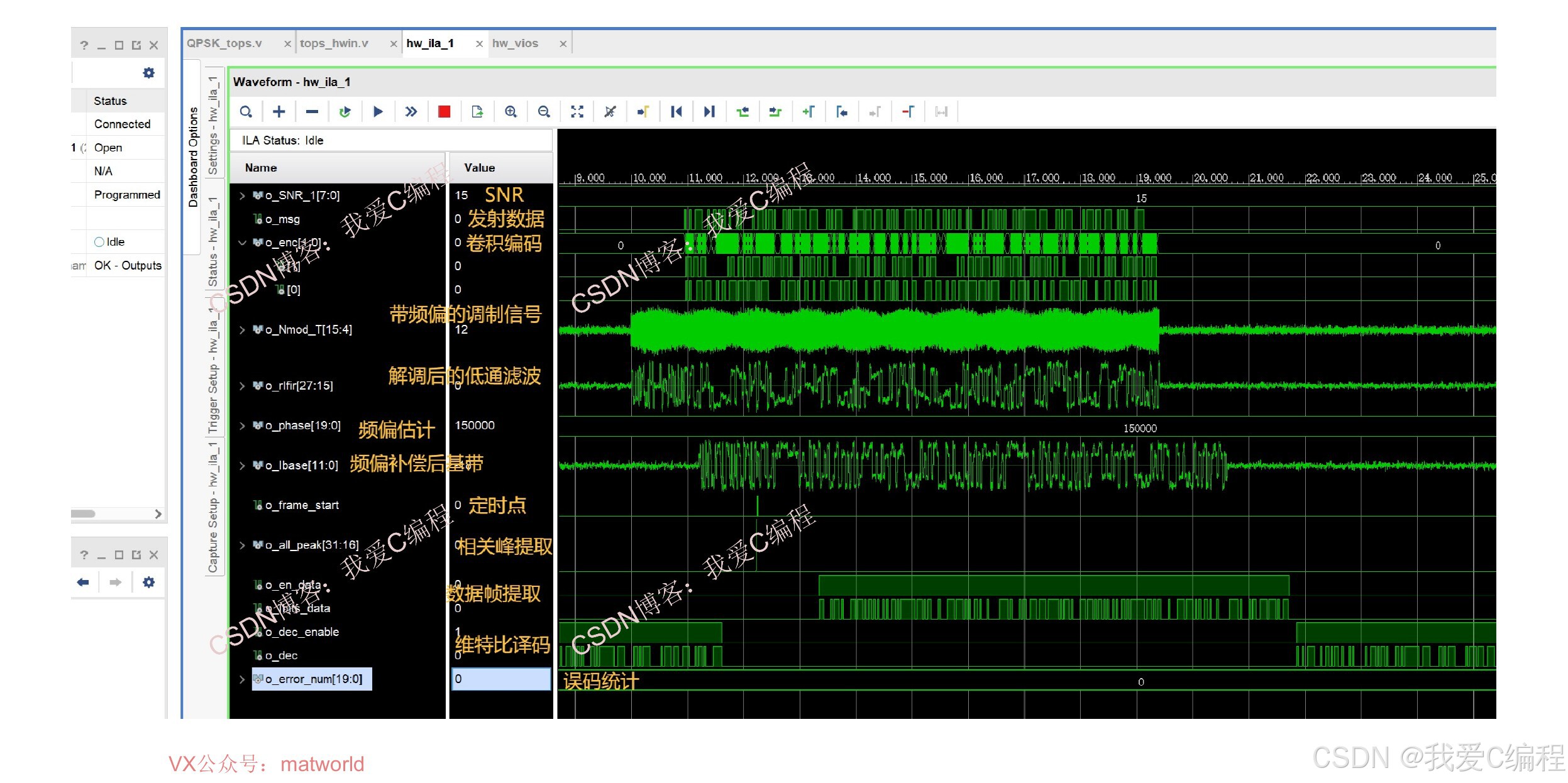Click the horizontal scrollbar in the left status panel
Image resolution: width=1568 pixels, height=783 pixels.
(84, 514)
